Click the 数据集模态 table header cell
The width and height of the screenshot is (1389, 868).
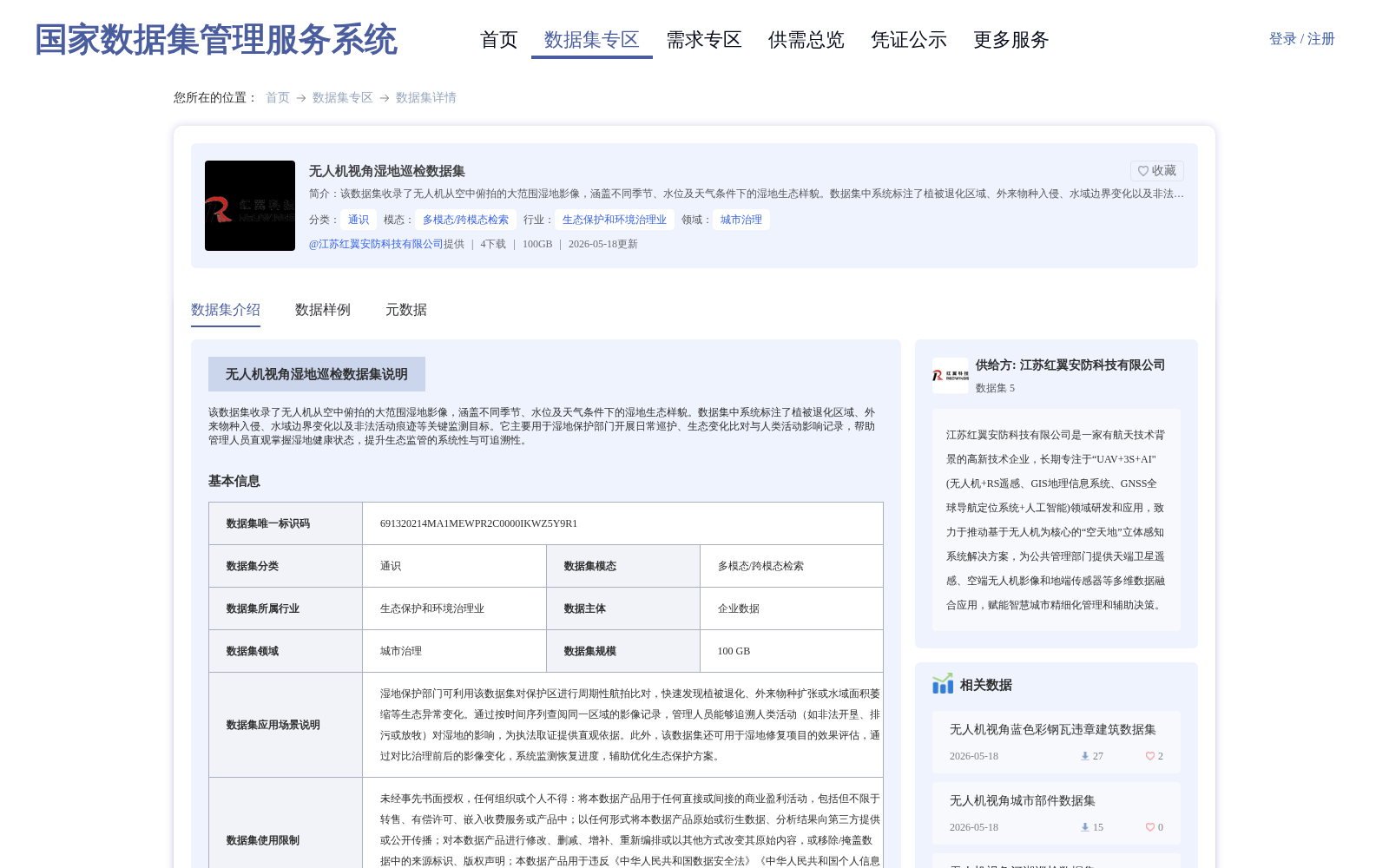click(623, 566)
